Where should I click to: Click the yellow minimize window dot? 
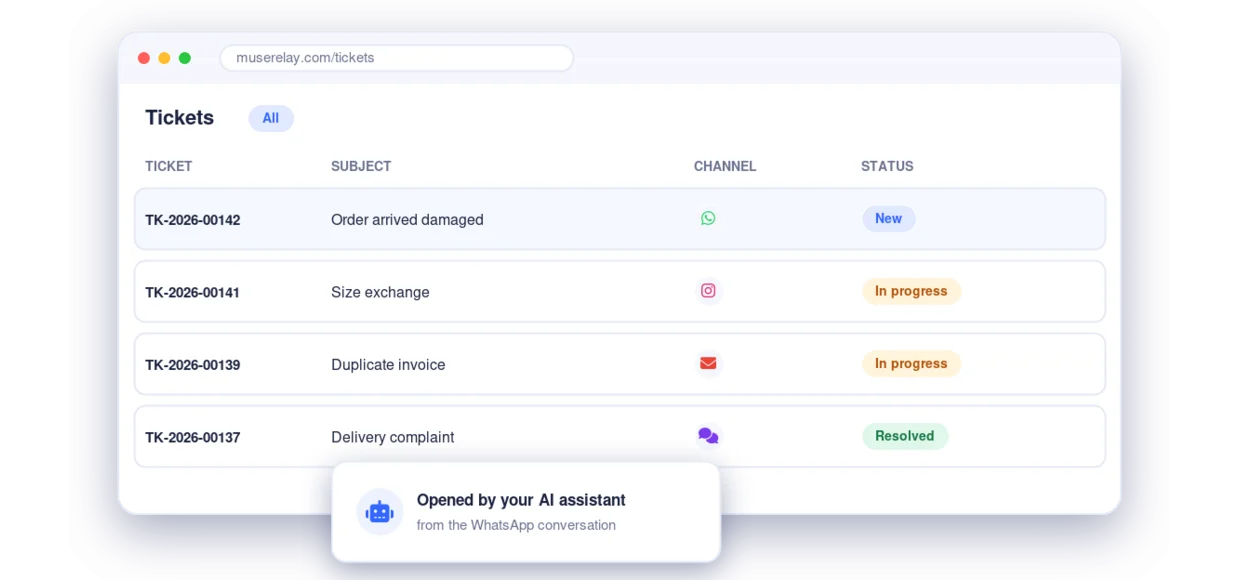pos(164,58)
